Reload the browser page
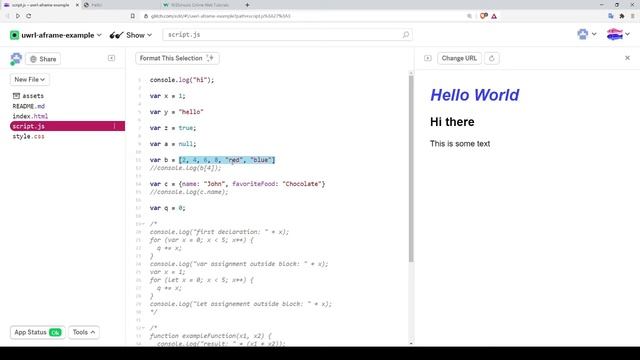This screenshot has height=360, width=640. tap(29, 16)
